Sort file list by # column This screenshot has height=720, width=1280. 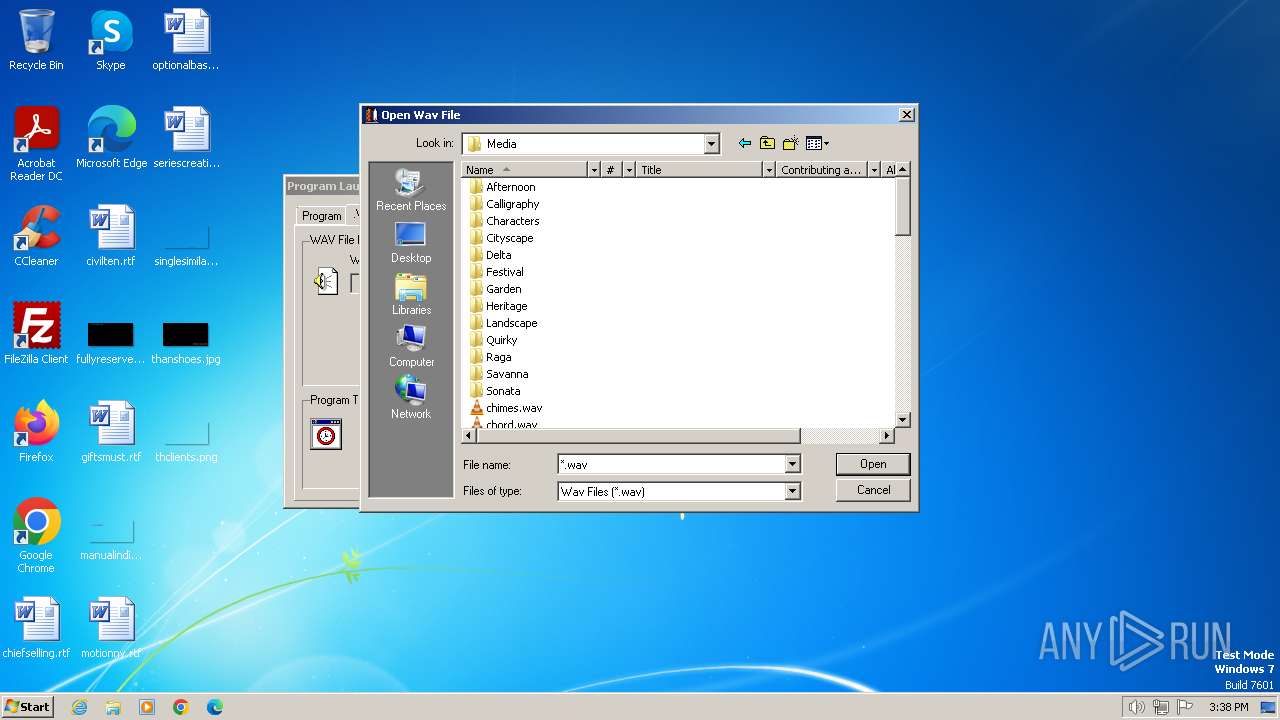pyautogui.click(x=612, y=170)
